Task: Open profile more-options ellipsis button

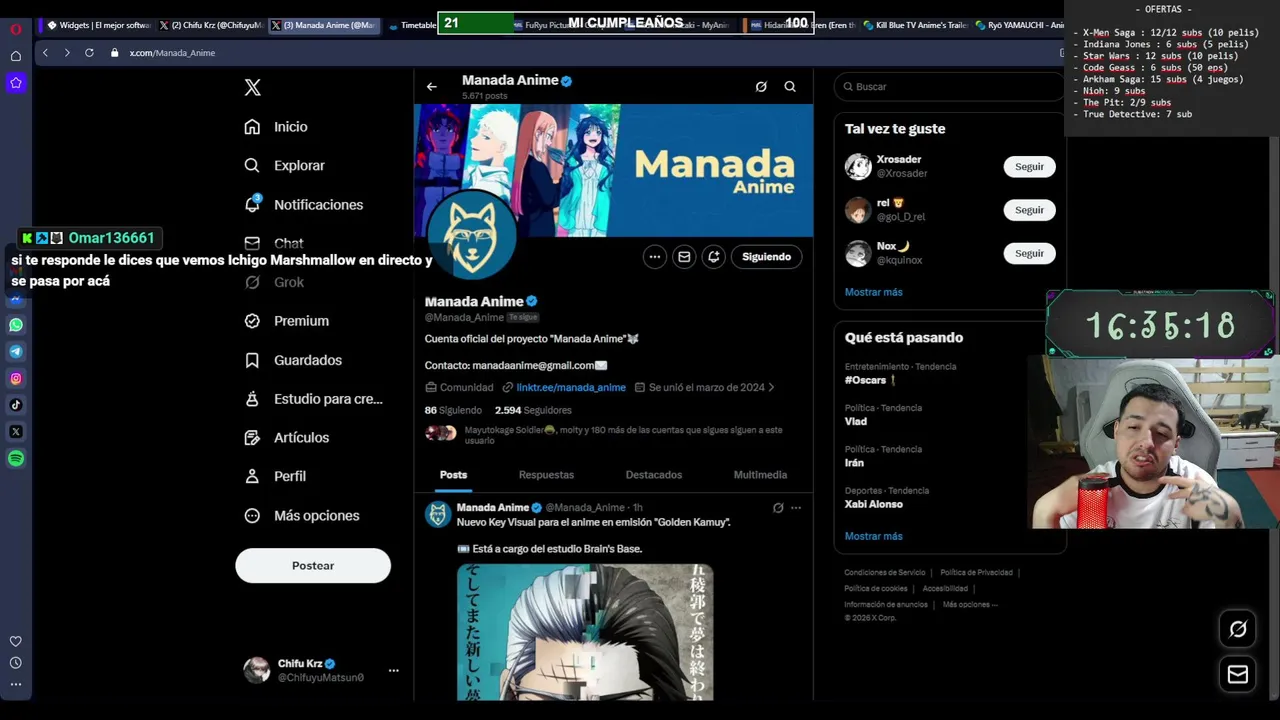Action: click(654, 257)
